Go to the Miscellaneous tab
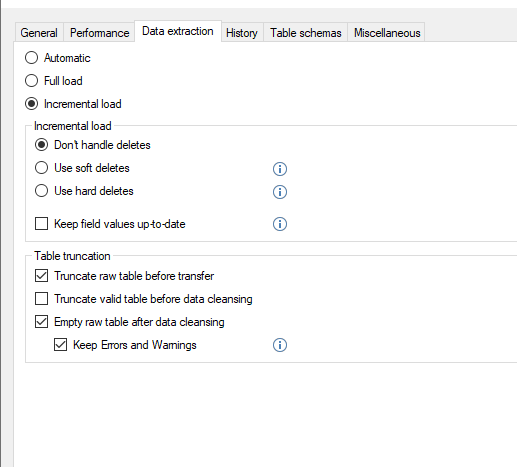Image resolution: width=517 pixels, height=467 pixels. [x=387, y=33]
